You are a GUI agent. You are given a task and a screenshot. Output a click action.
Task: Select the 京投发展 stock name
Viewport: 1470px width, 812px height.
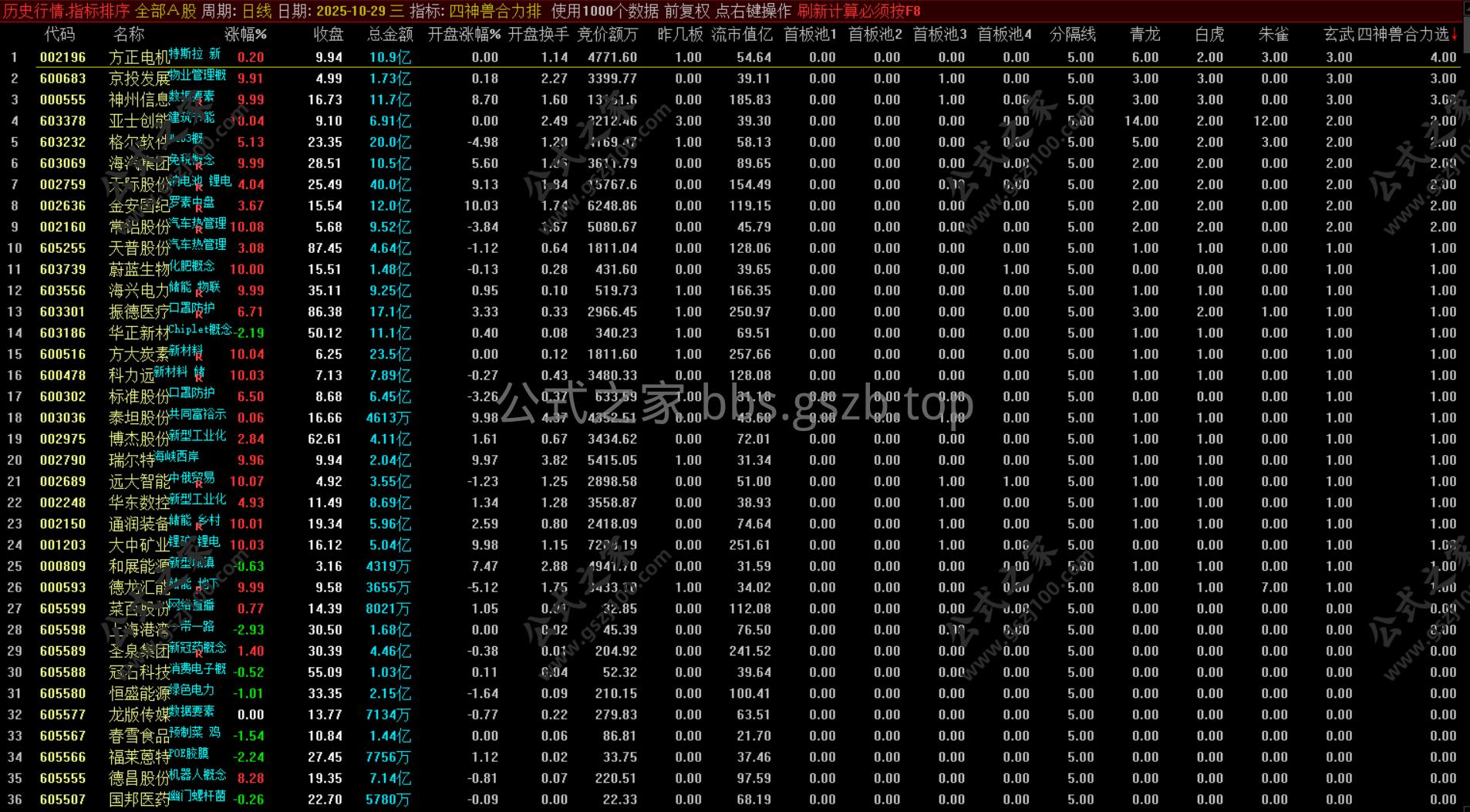[140, 79]
